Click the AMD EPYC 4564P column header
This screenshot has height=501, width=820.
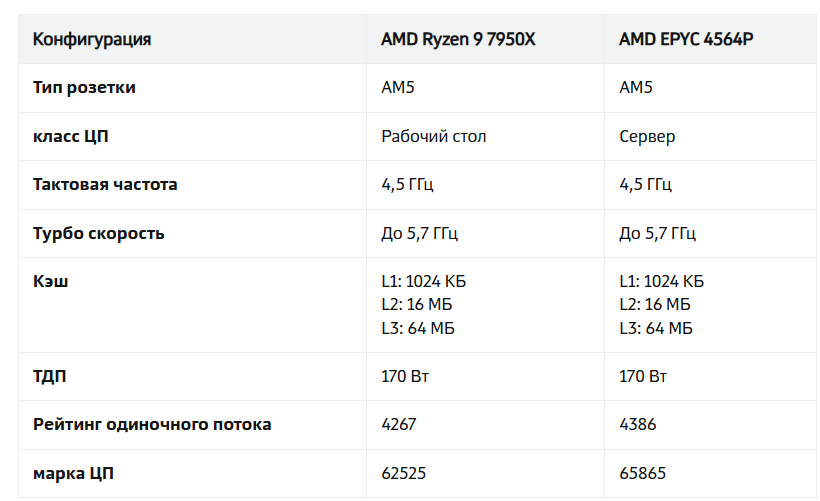[686, 40]
